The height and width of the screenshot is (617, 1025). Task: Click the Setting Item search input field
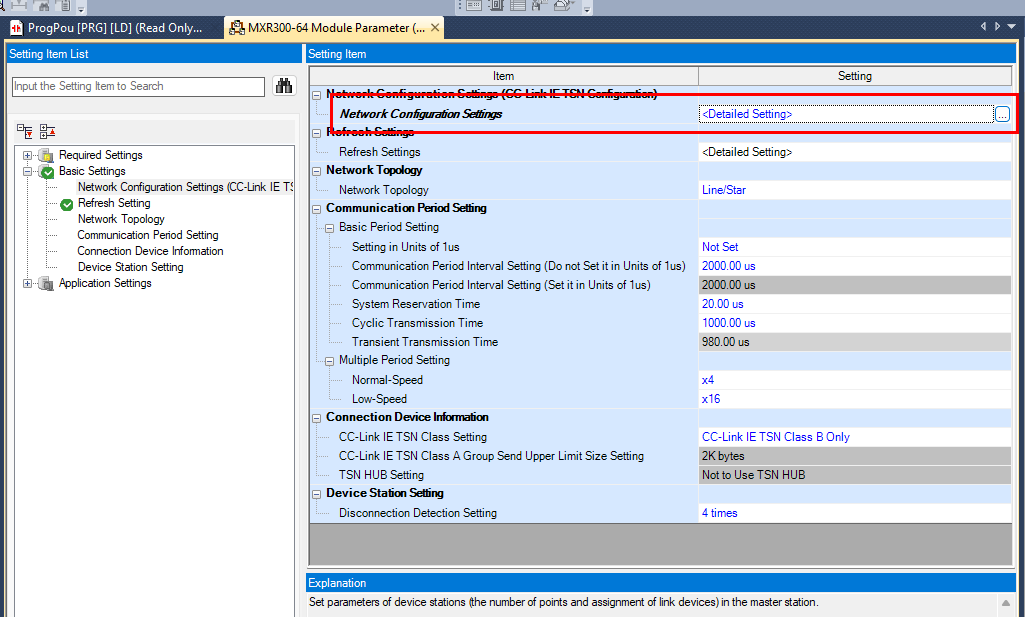[x=138, y=86]
